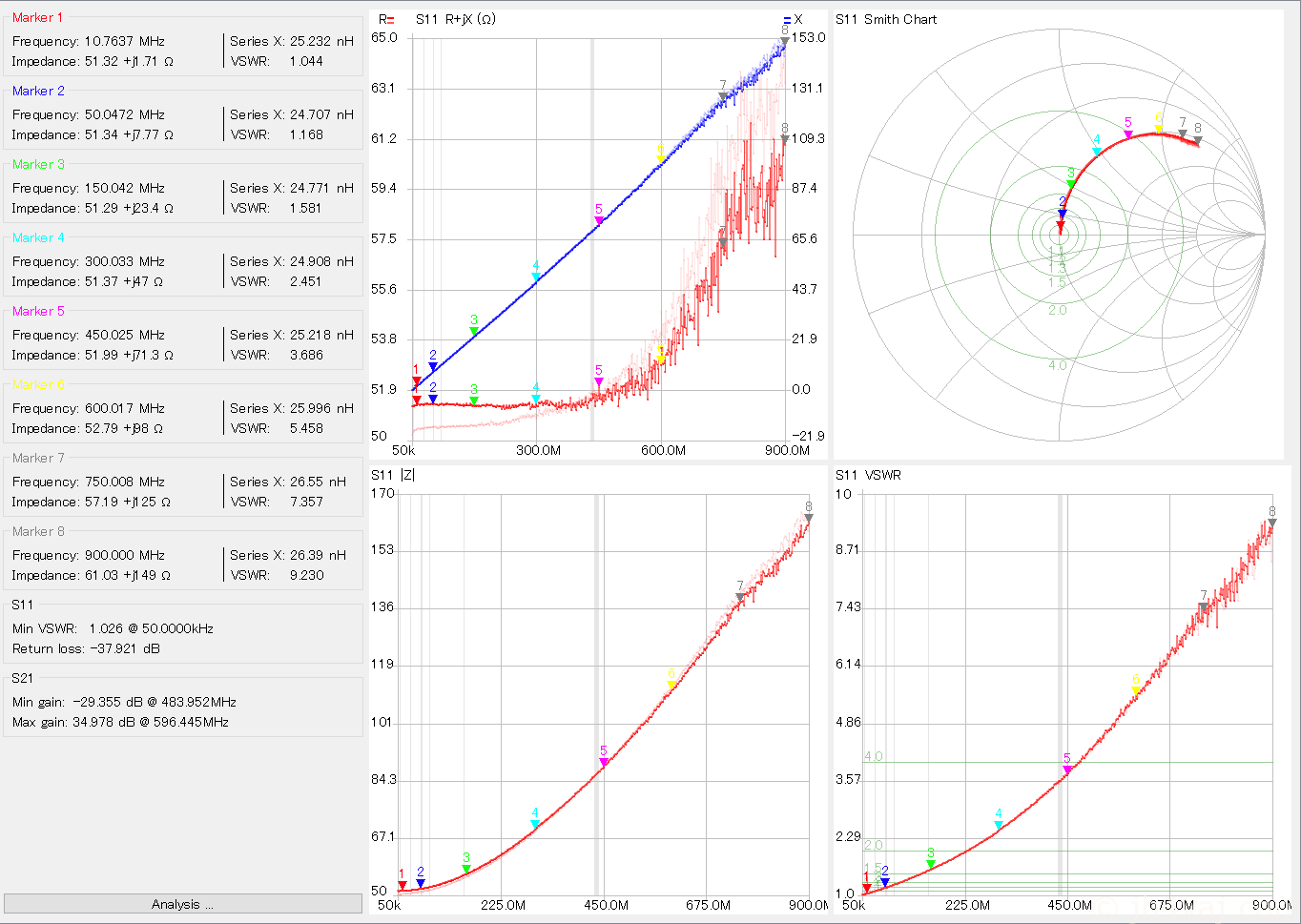1301x924 pixels.
Task: Click Marker 1 VSWR value 1.044
Action: 306,61
